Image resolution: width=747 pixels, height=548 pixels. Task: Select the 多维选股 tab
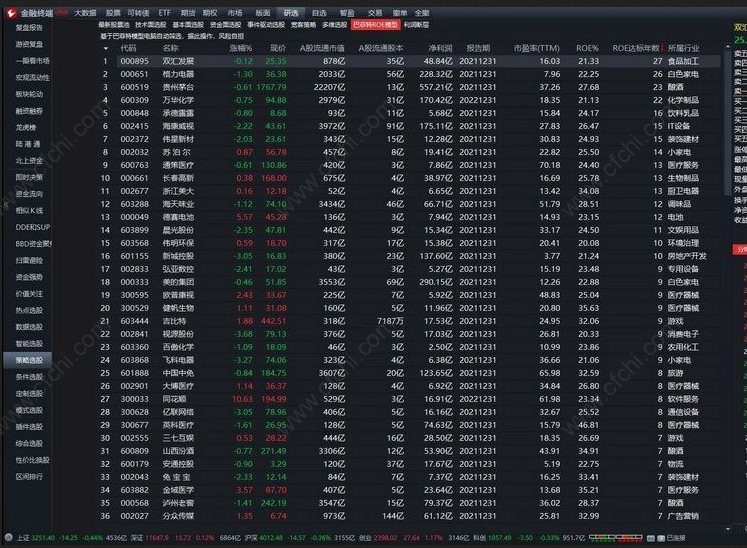pos(334,25)
